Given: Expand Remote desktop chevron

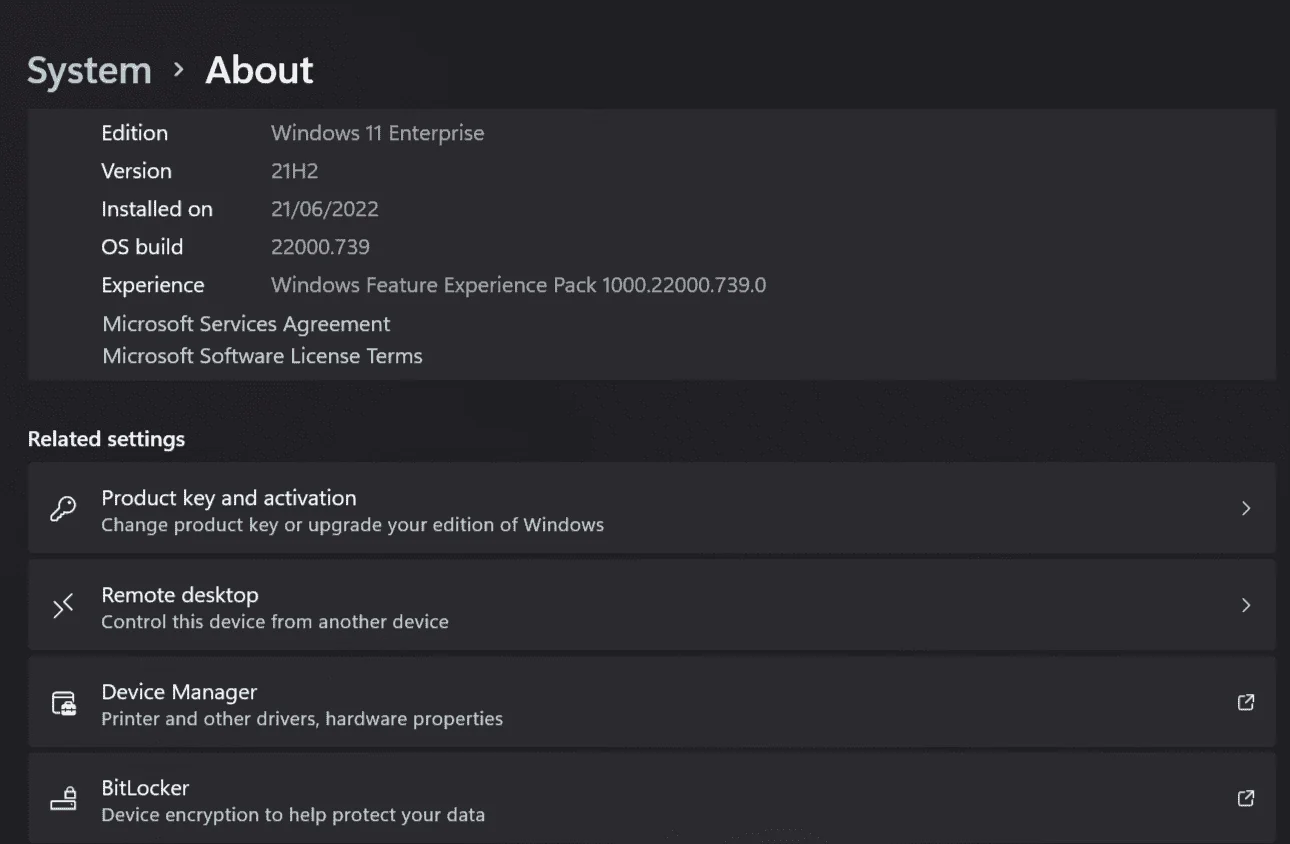Looking at the screenshot, I should point(1246,605).
